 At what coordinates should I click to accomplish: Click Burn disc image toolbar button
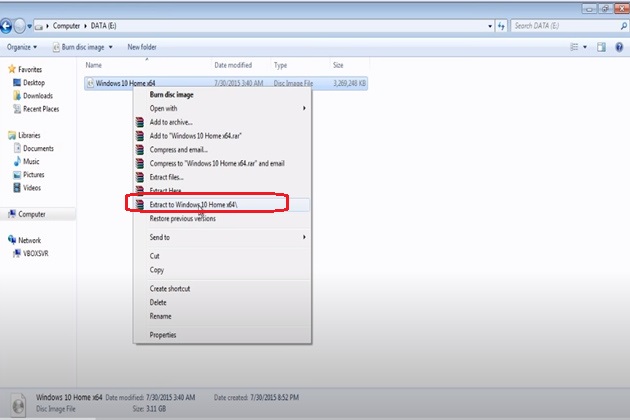[79, 47]
